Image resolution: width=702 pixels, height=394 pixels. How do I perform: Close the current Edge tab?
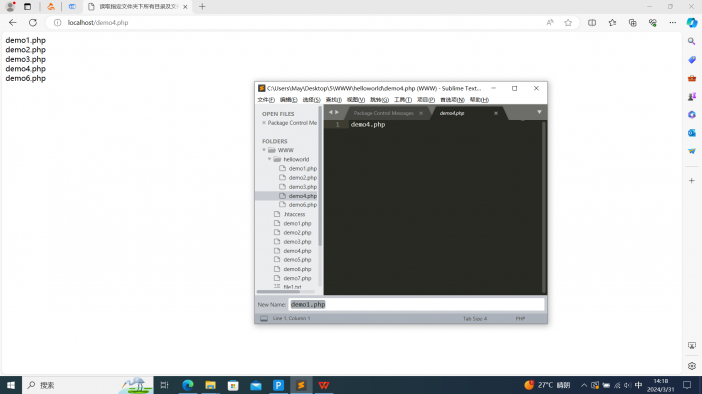(185, 7)
